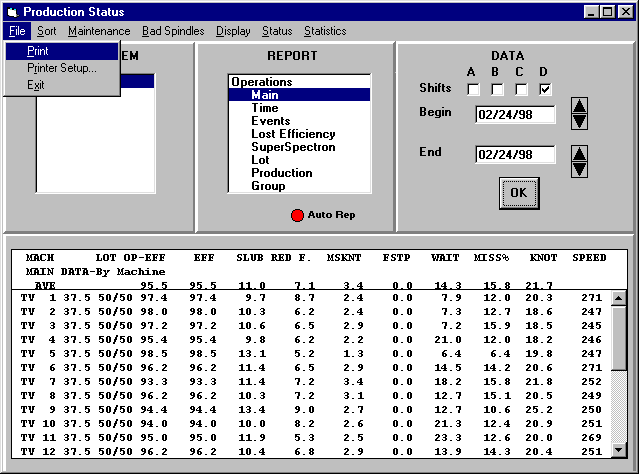Select the Time report
This screenshot has height=474, width=639.
coord(300,108)
